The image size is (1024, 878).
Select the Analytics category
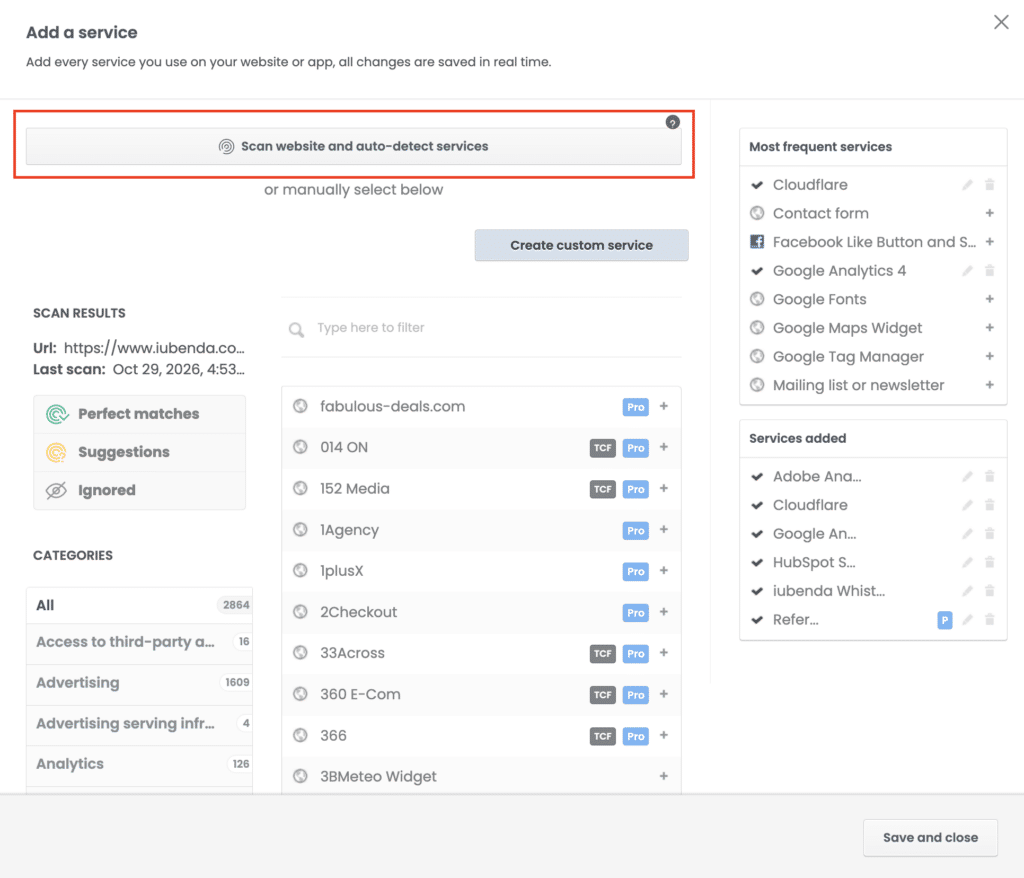[140, 764]
